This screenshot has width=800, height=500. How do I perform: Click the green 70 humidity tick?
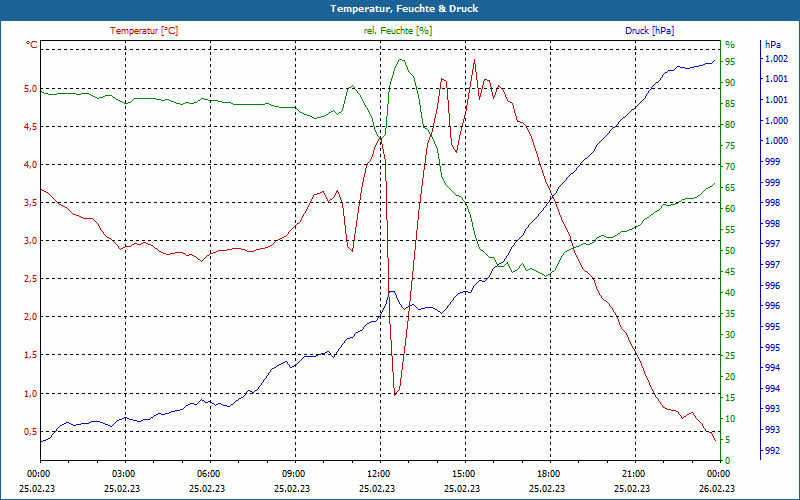730,166
